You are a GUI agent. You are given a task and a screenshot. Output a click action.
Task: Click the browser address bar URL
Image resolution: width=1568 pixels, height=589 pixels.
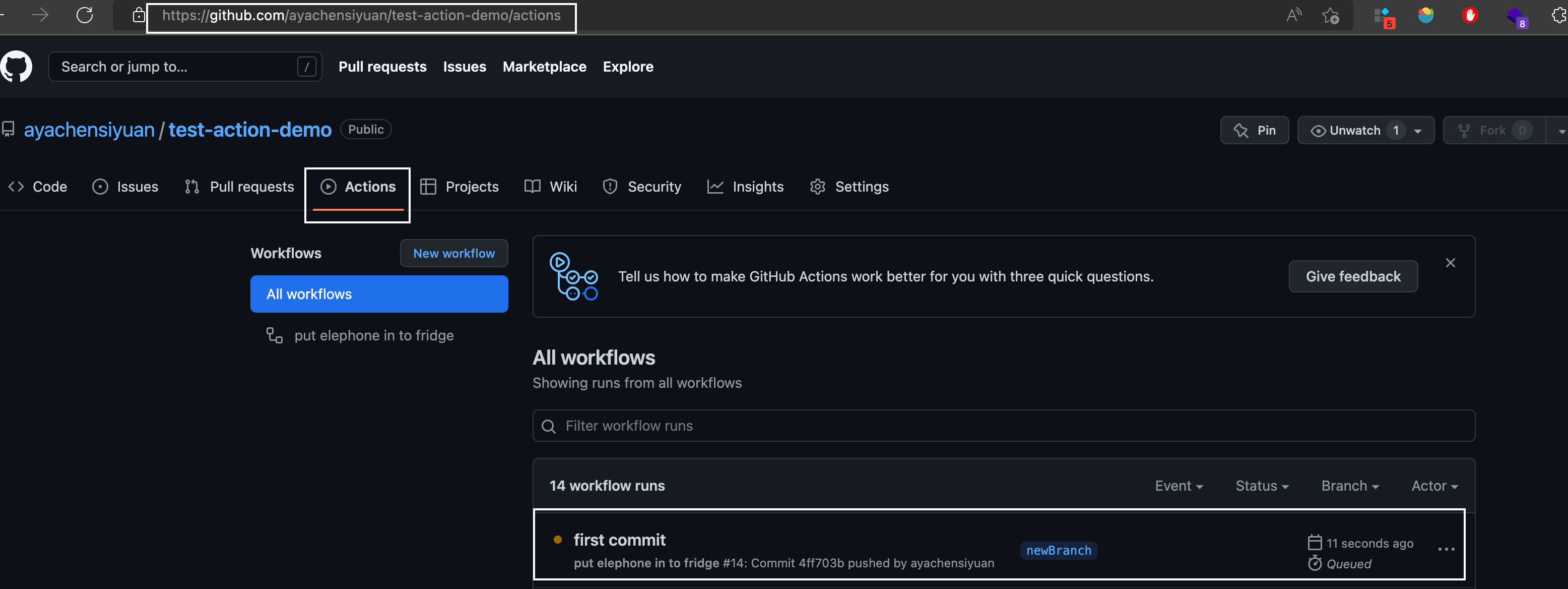point(361,15)
